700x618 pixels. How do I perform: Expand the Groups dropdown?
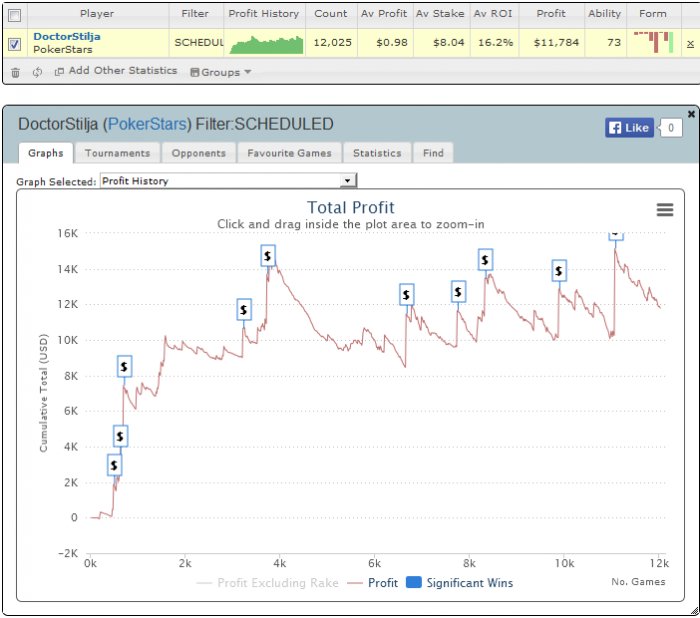pyautogui.click(x=221, y=72)
